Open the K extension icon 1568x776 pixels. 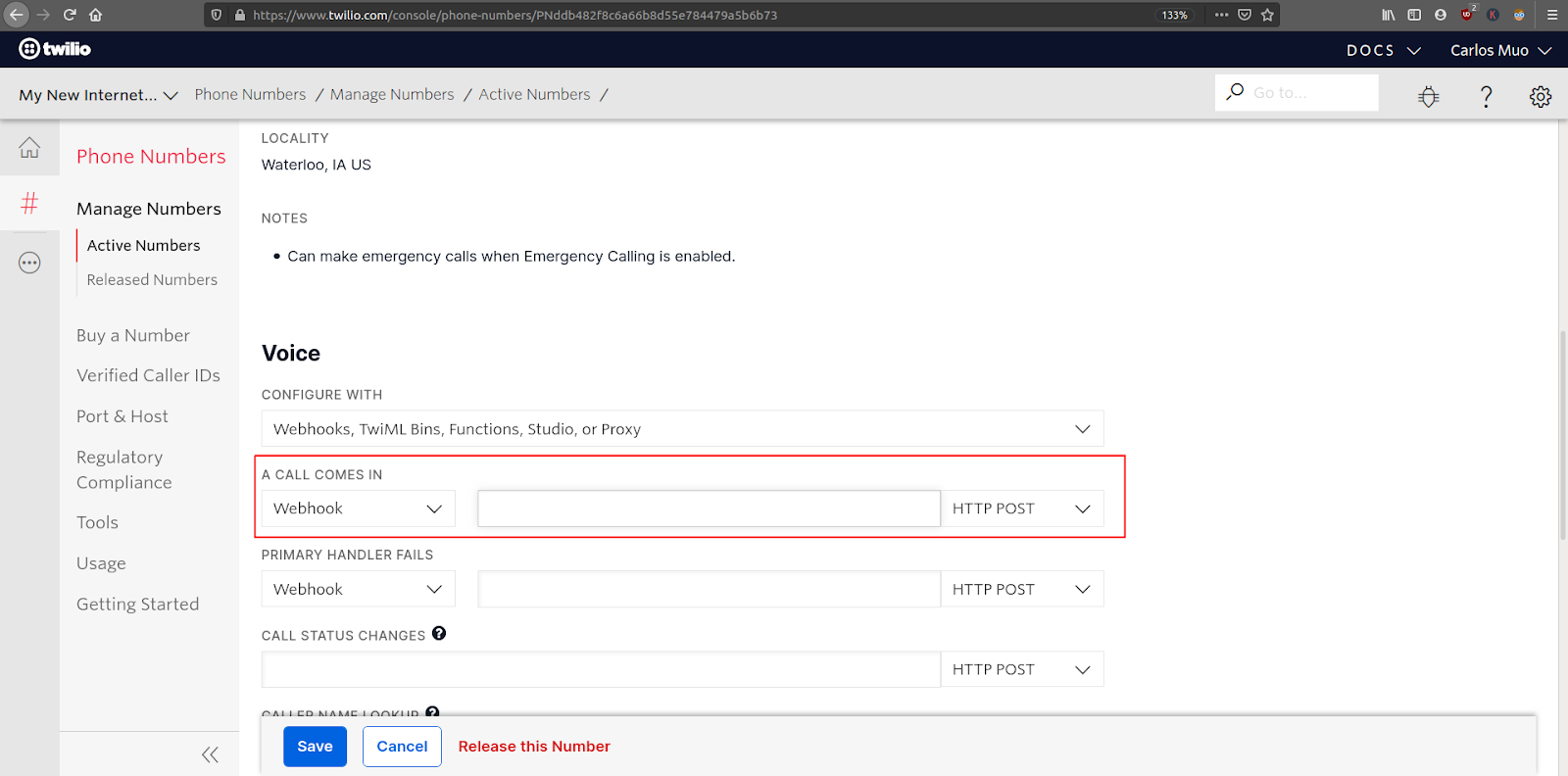tap(1493, 15)
